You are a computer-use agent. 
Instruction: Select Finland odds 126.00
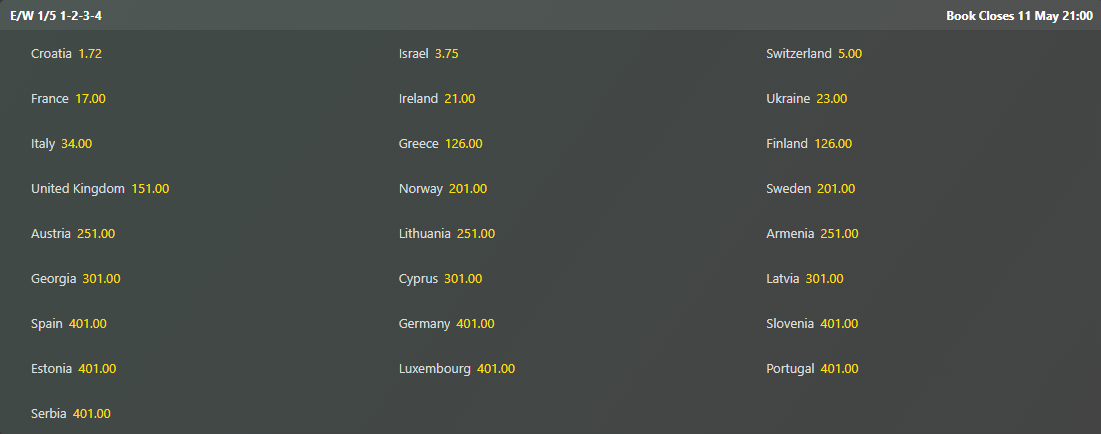pos(809,143)
